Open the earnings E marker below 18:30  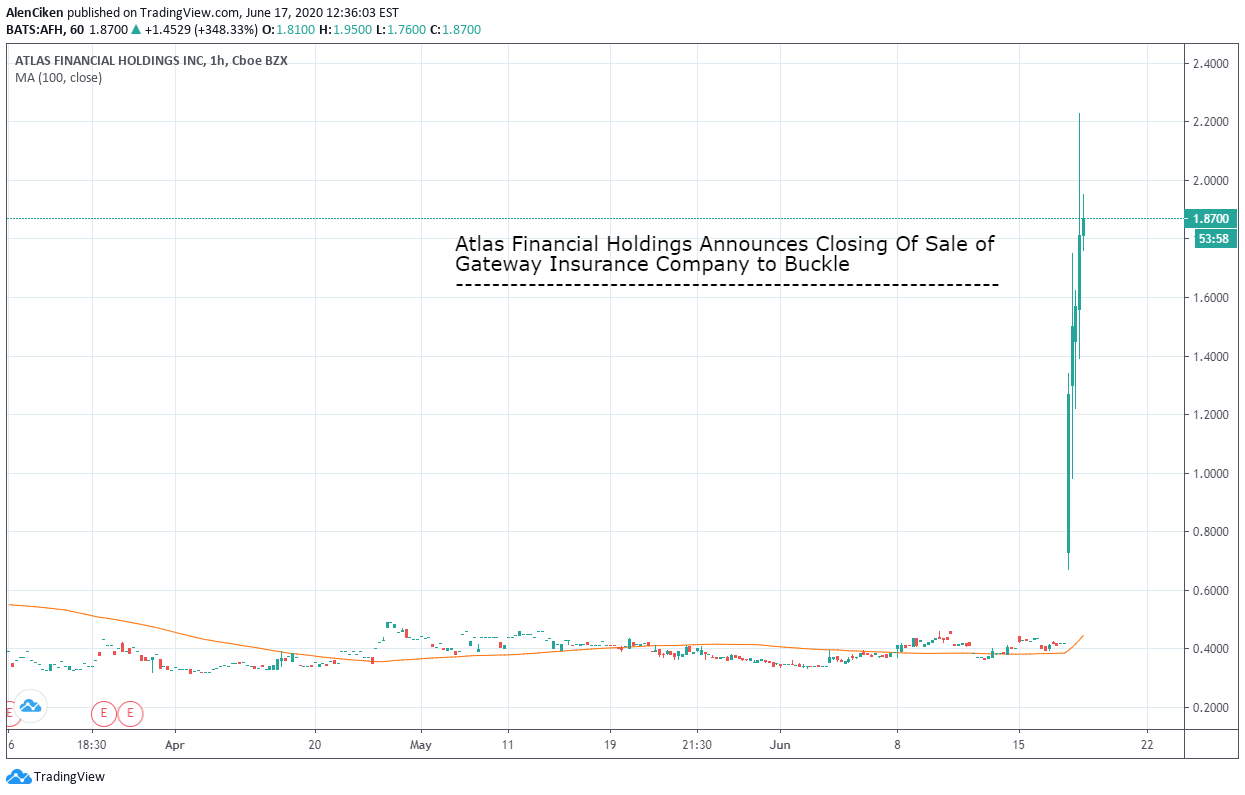tap(103, 714)
